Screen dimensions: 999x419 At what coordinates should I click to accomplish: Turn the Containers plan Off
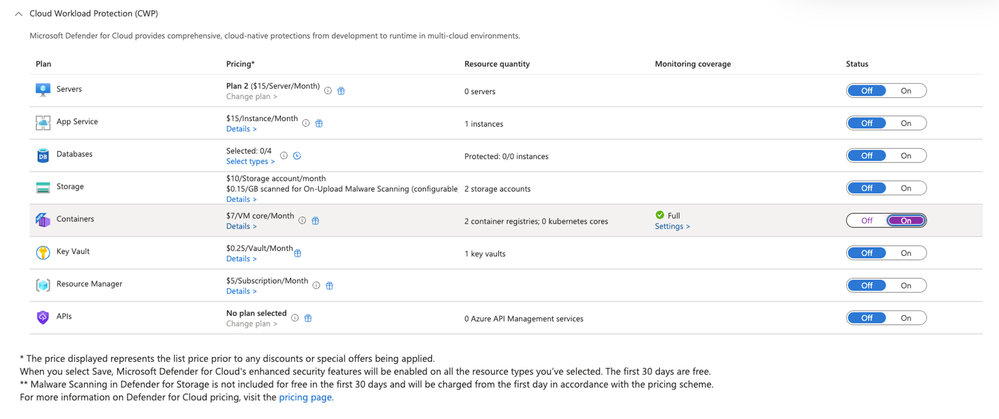pos(866,221)
